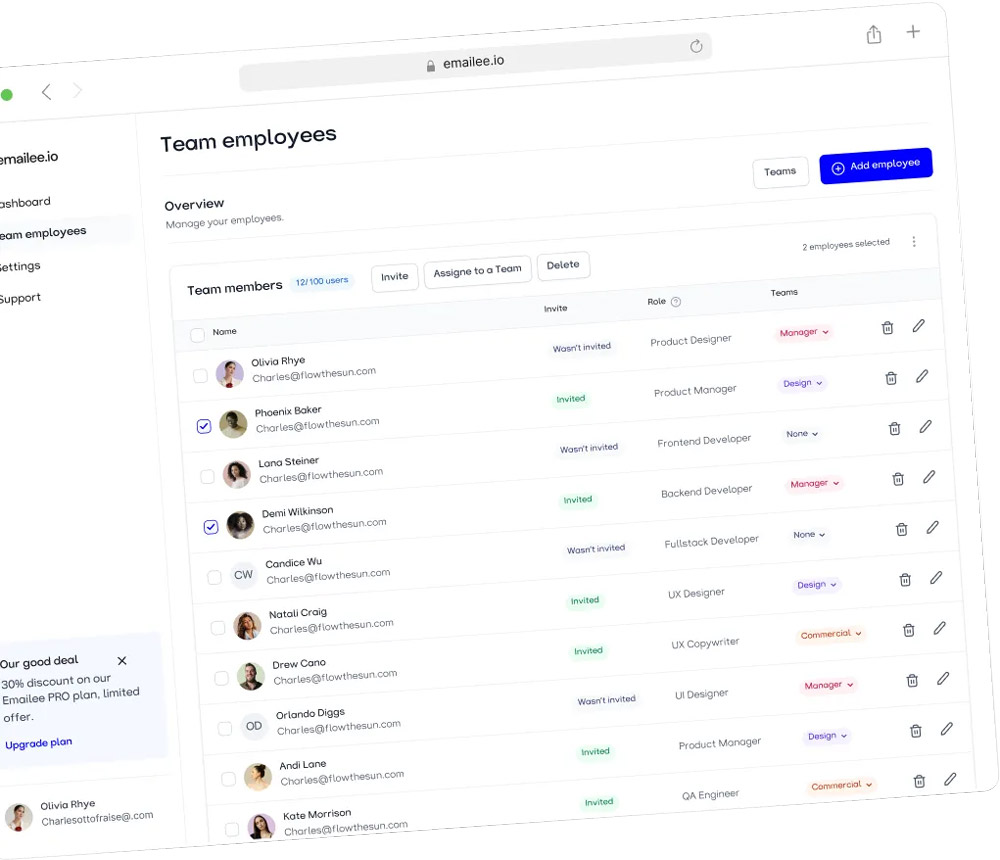Edit Candice Wu with the pencil icon
This screenshot has height=860, width=1000.
(x=933, y=527)
